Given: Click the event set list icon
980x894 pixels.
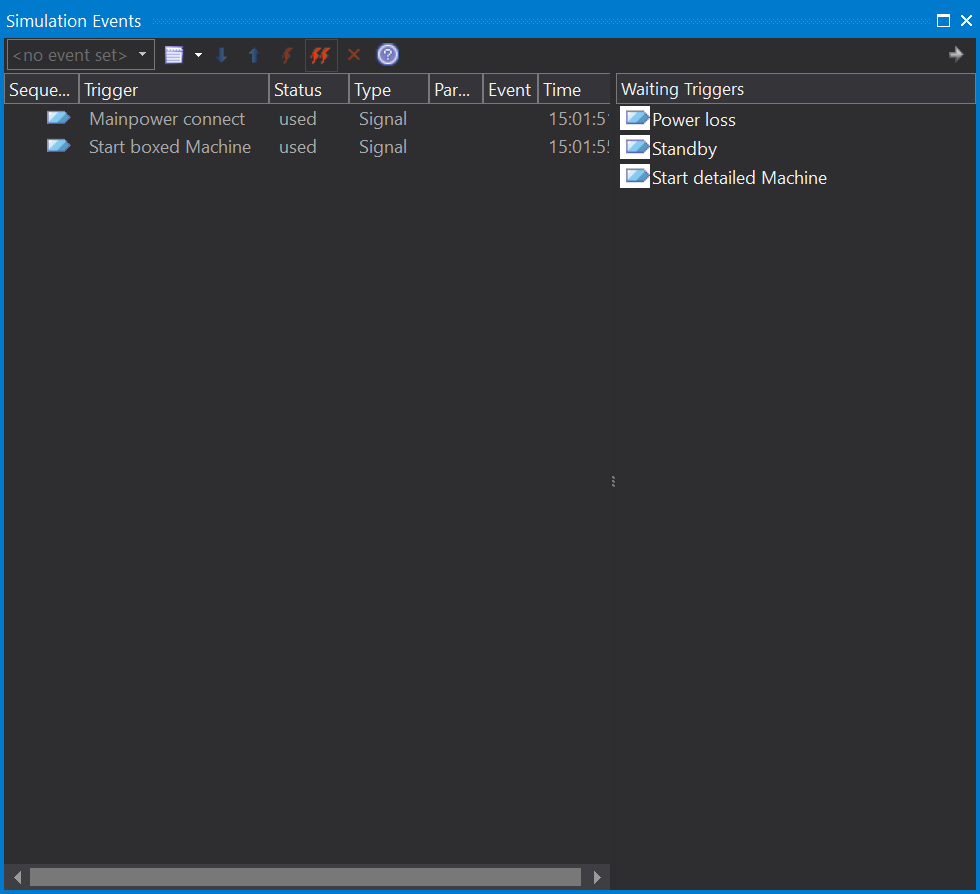Looking at the screenshot, I should (x=174, y=55).
